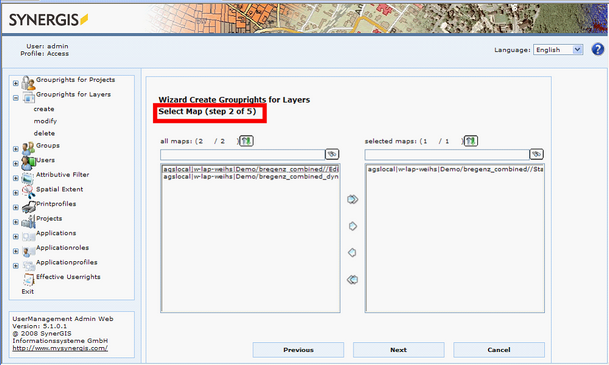
Task: Click filter icon beside all maps field
Action: [332, 155]
